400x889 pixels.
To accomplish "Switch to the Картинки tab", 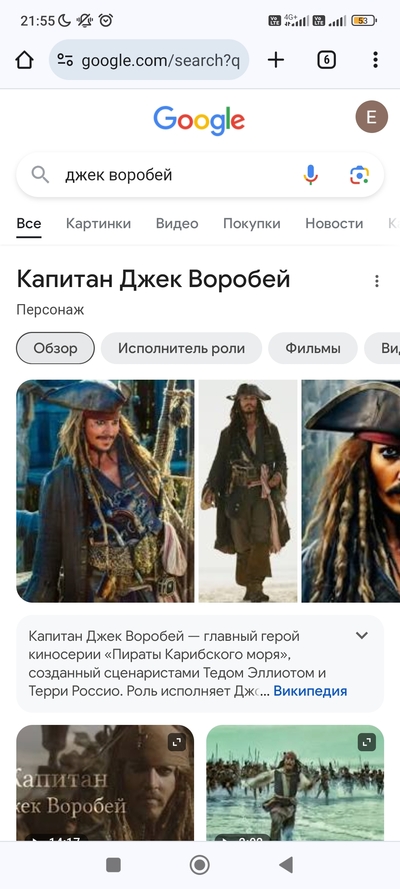I will tap(99, 223).
